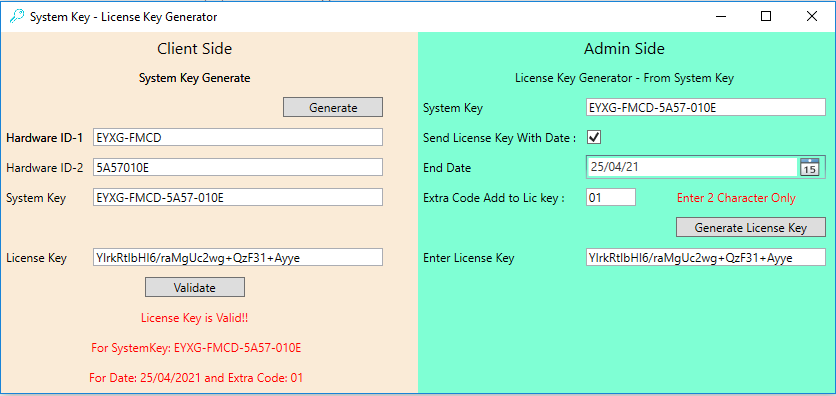
Task: Open the End Date calendar picker icon
Action: pyautogui.click(x=809, y=167)
